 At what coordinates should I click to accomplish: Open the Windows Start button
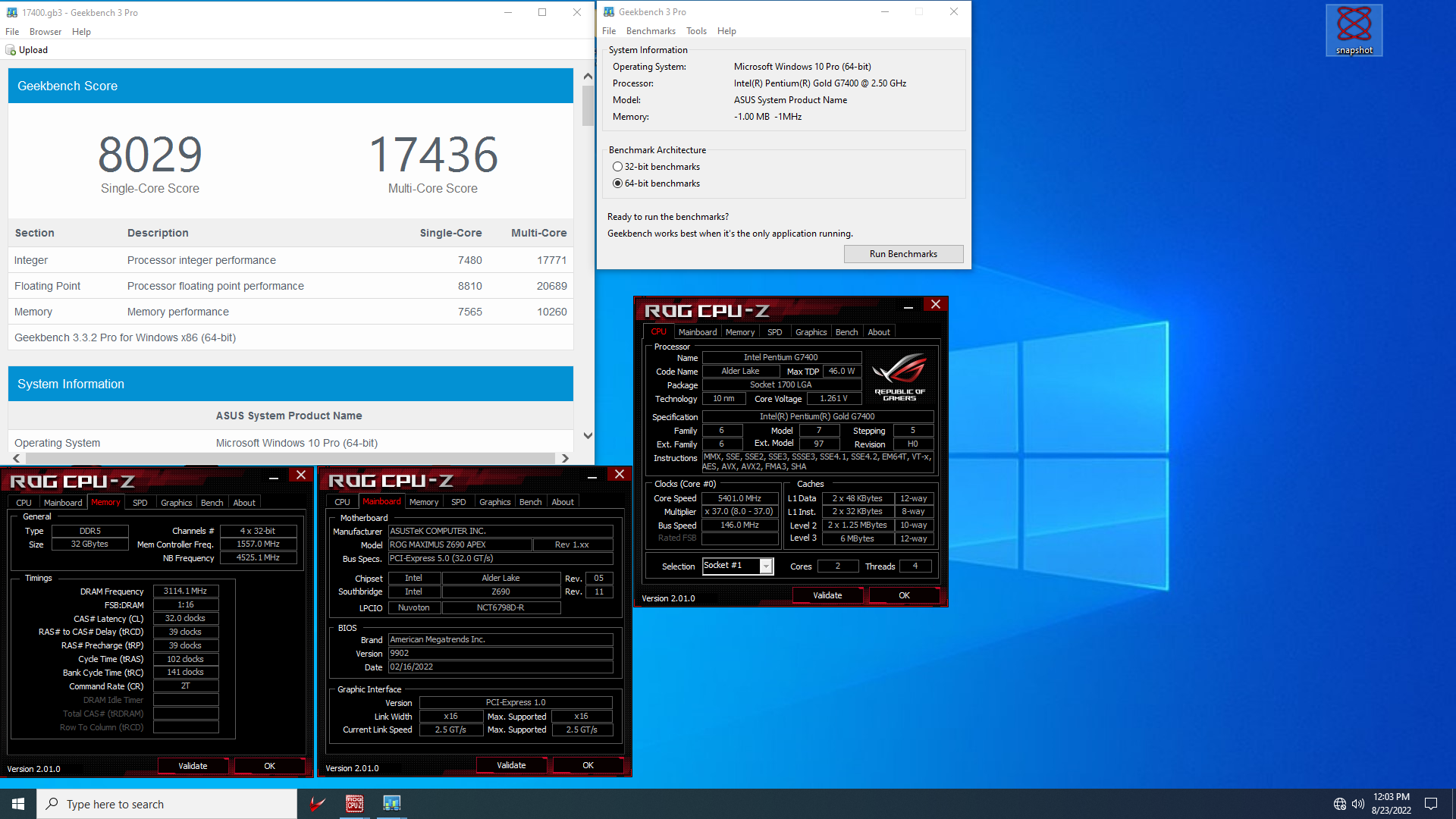[18, 804]
